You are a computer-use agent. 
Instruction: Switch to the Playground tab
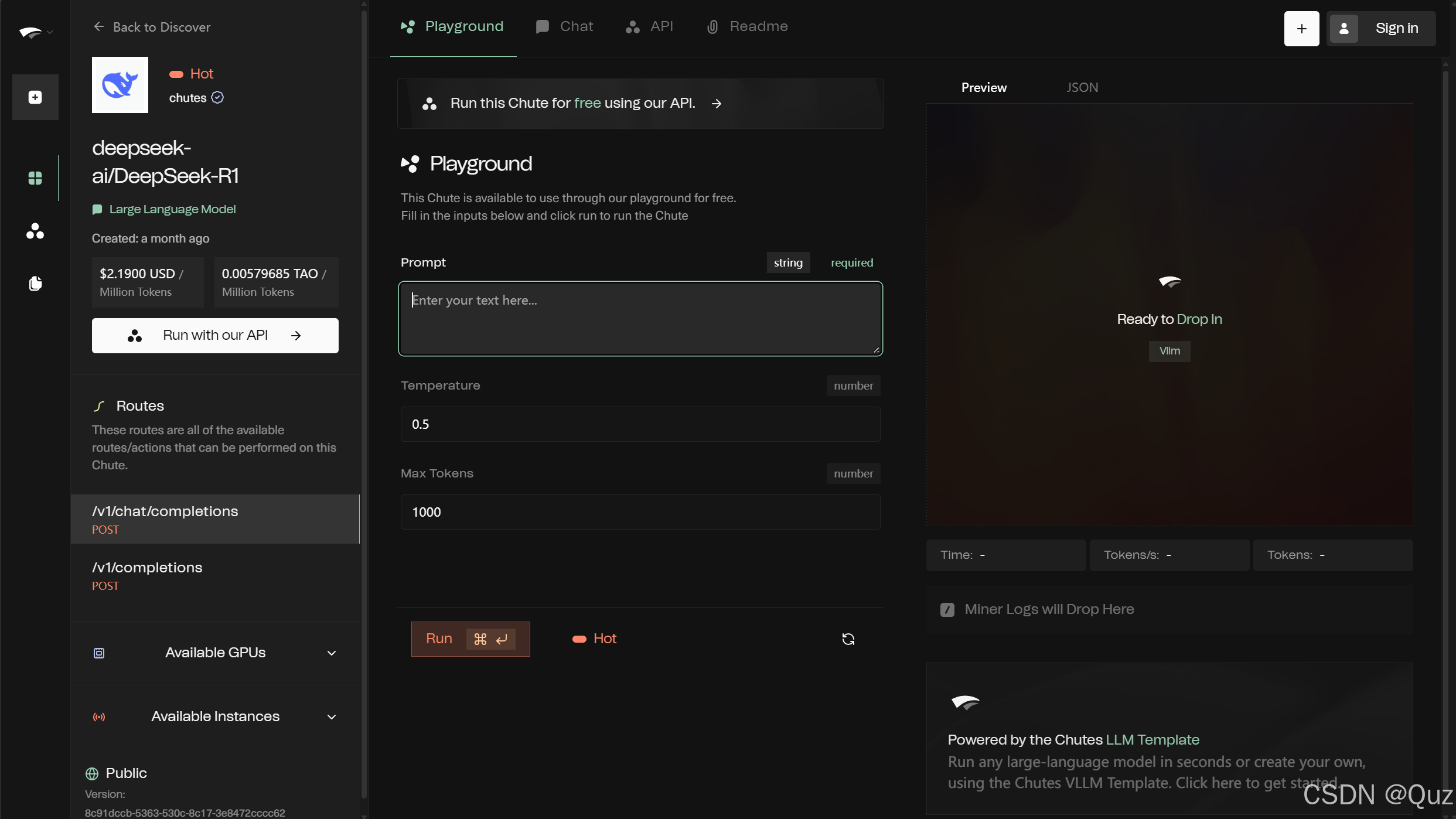452,27
